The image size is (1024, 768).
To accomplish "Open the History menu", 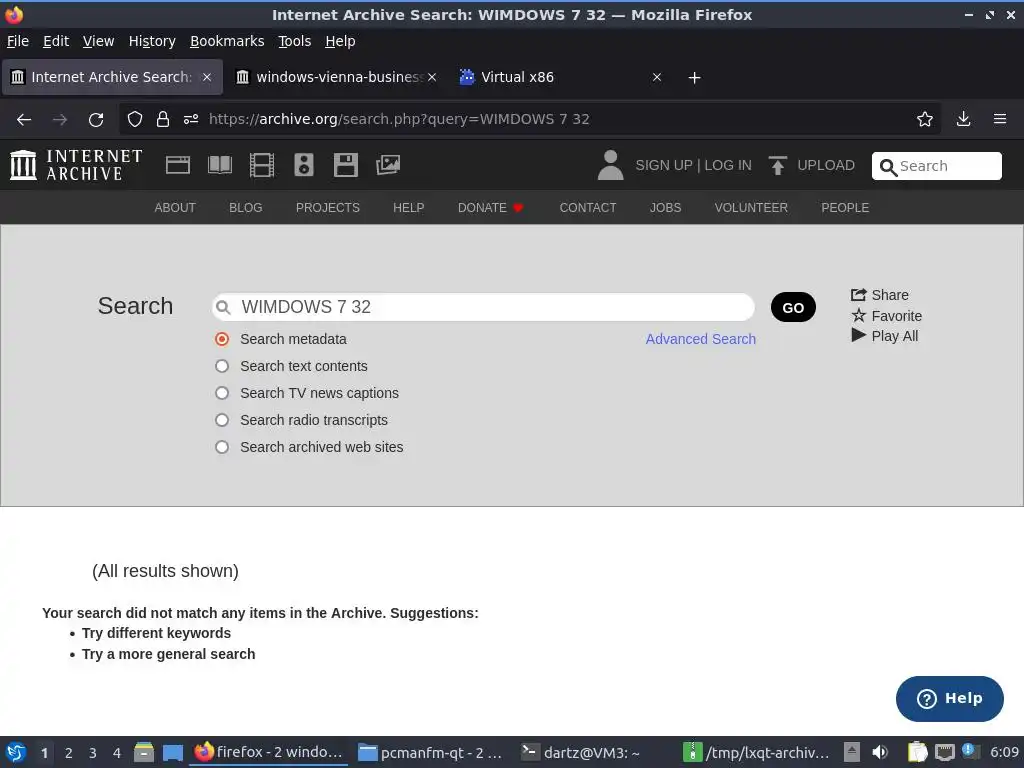I will (x=152, y=41).
